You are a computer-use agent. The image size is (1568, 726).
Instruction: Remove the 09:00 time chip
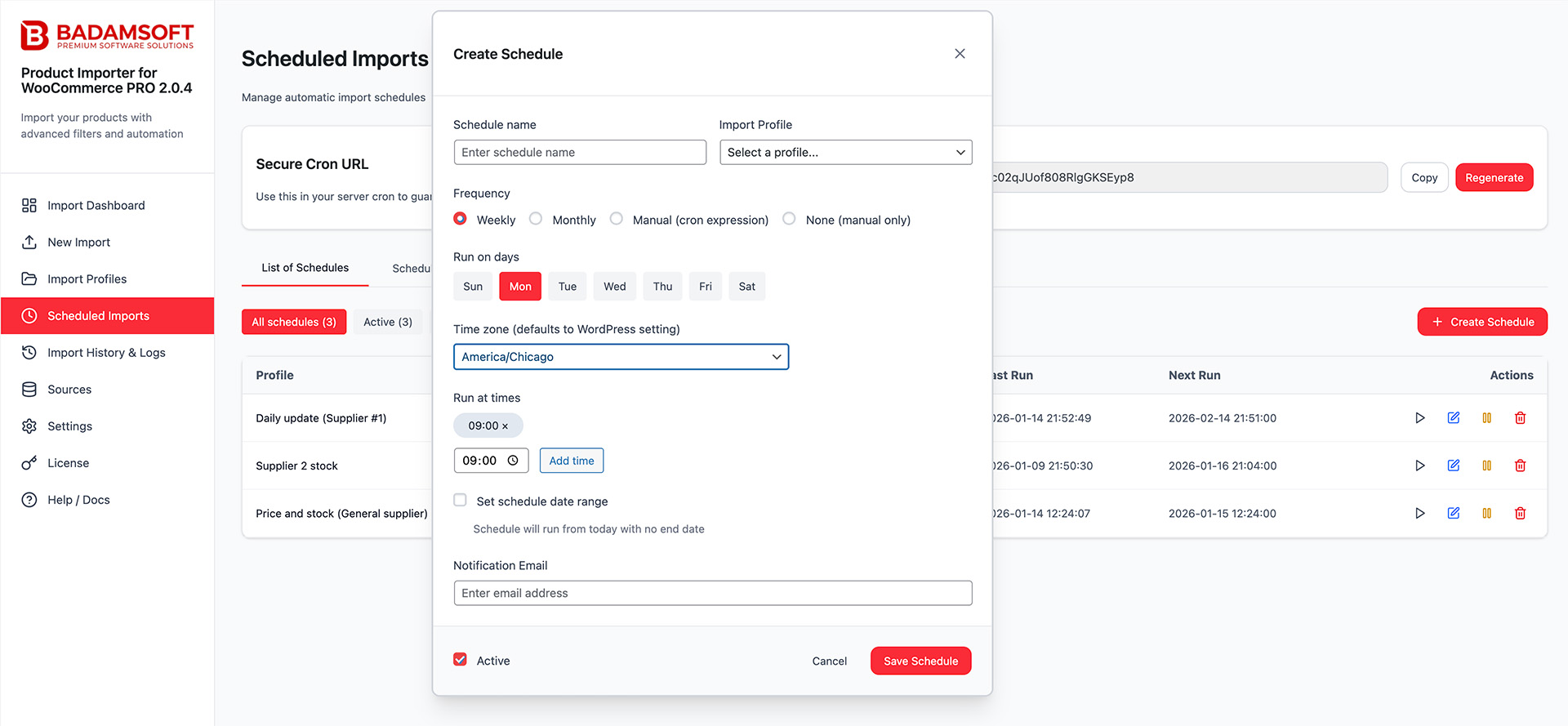505,426
